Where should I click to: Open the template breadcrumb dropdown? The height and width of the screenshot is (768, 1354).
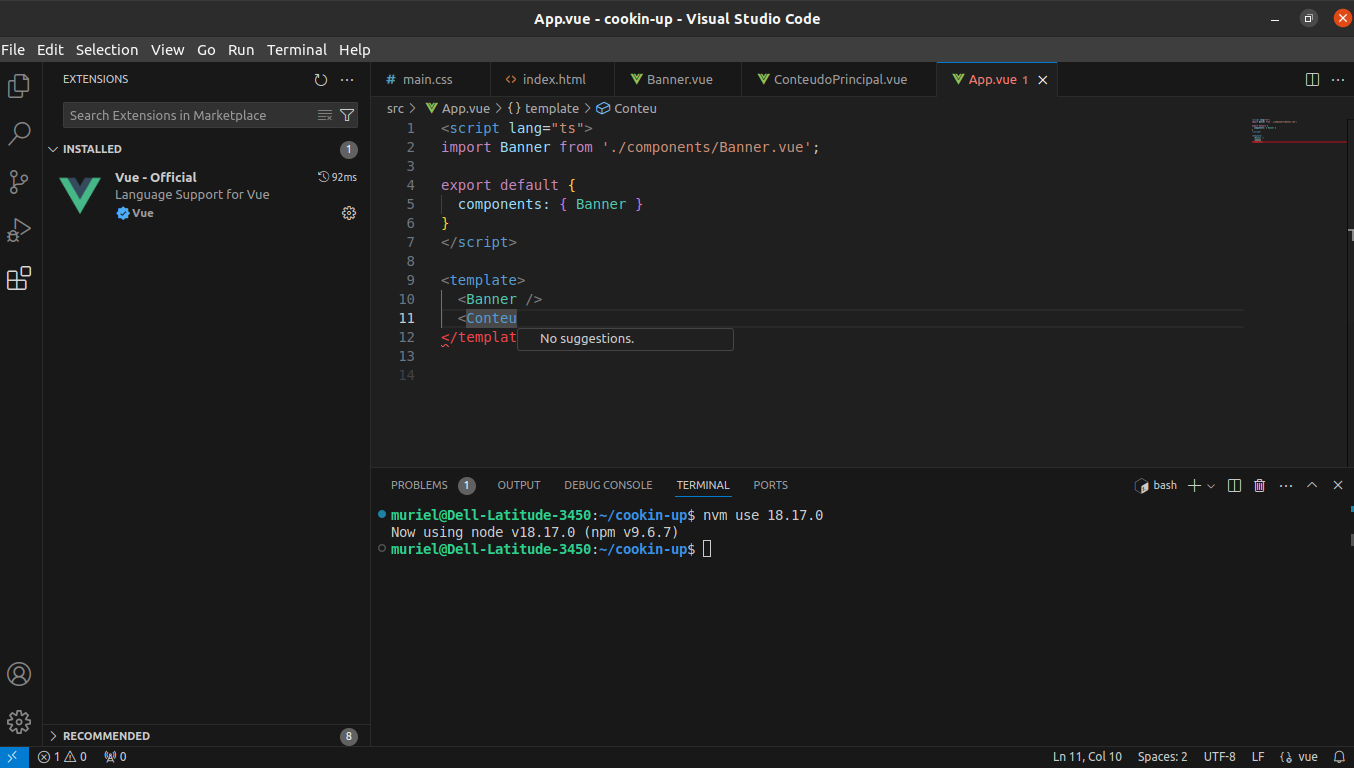[543, 108]
